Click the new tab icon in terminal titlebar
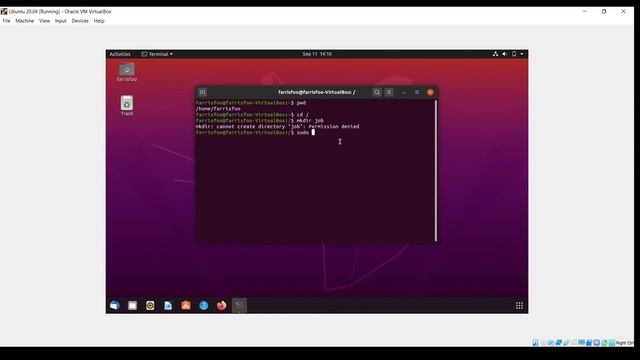The width and height of the screenshot is (640, 360). (x=202, y=92)
